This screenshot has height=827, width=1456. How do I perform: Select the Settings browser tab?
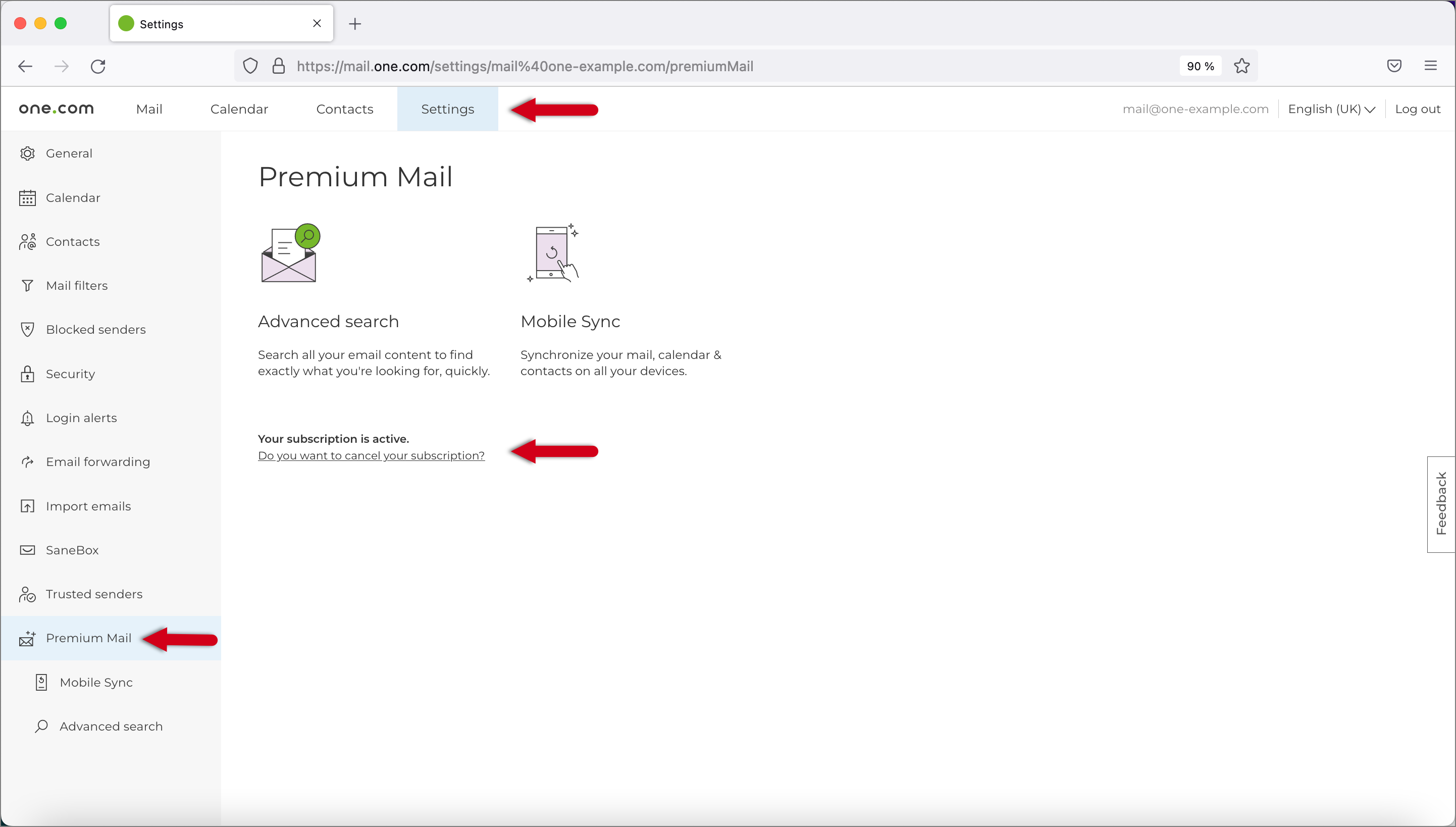point(222,24)
